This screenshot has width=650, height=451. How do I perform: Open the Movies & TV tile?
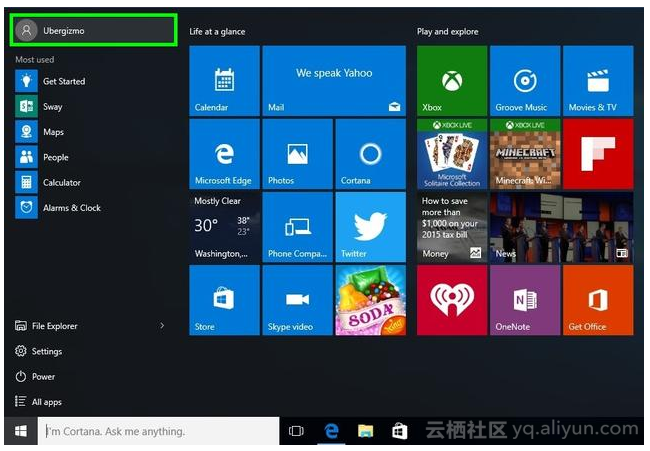598,81
